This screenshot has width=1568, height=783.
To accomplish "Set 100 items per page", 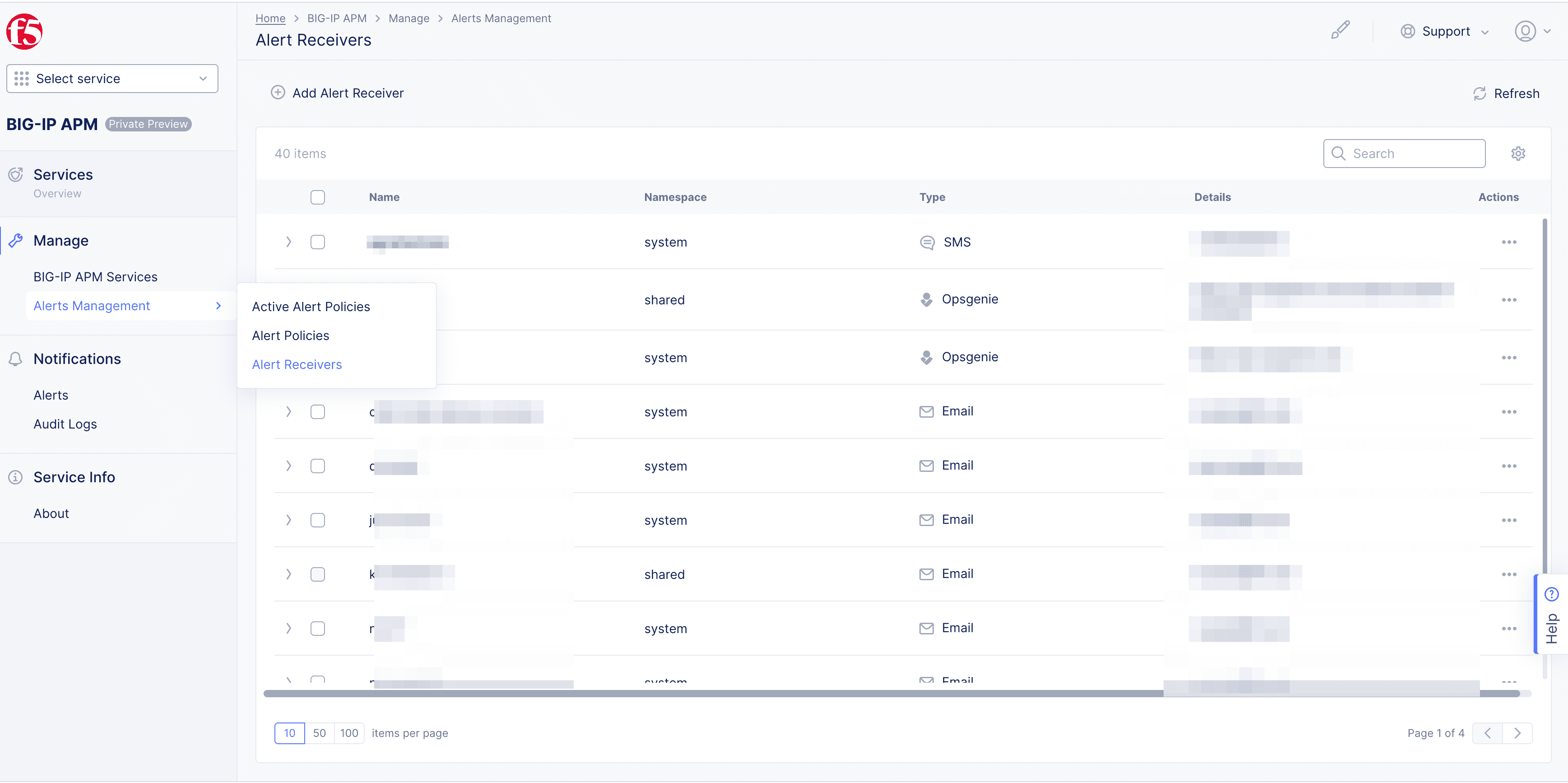I will (x=349, y=733).
